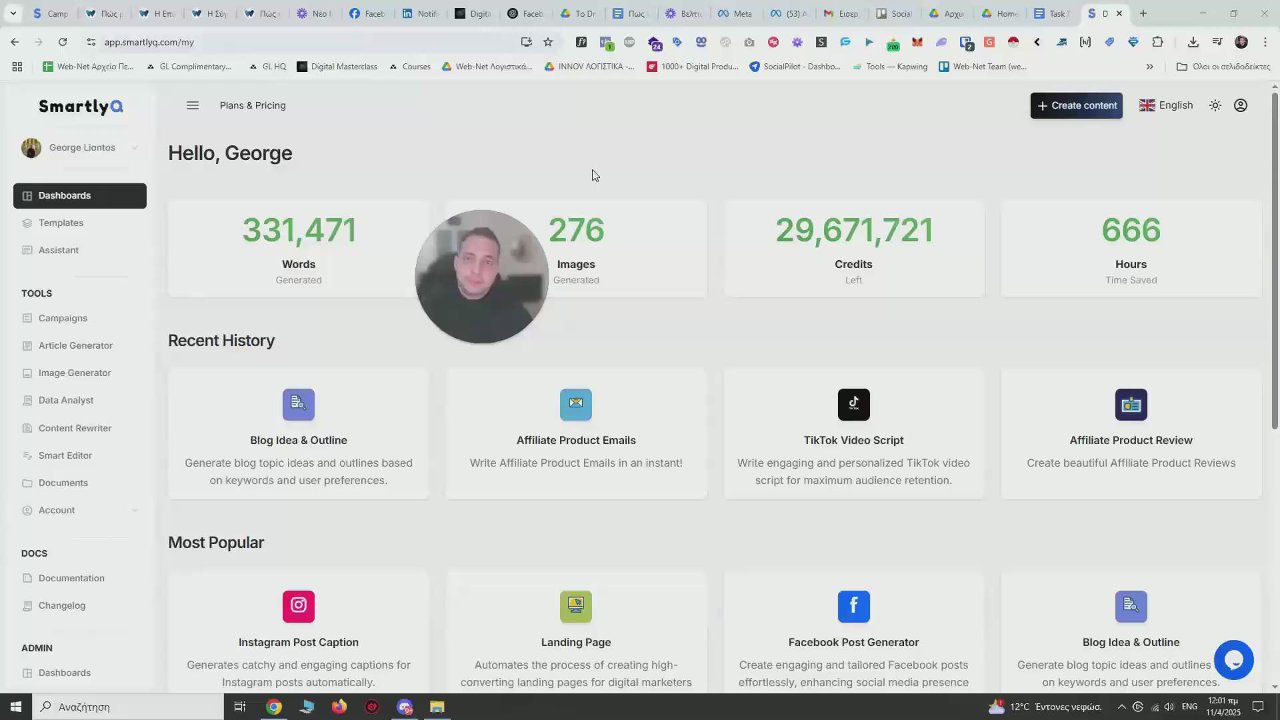The width and height of the screenshot is (1280, 720).
Task: Go back with the browser back arrow
Action: tap(14, 42)
